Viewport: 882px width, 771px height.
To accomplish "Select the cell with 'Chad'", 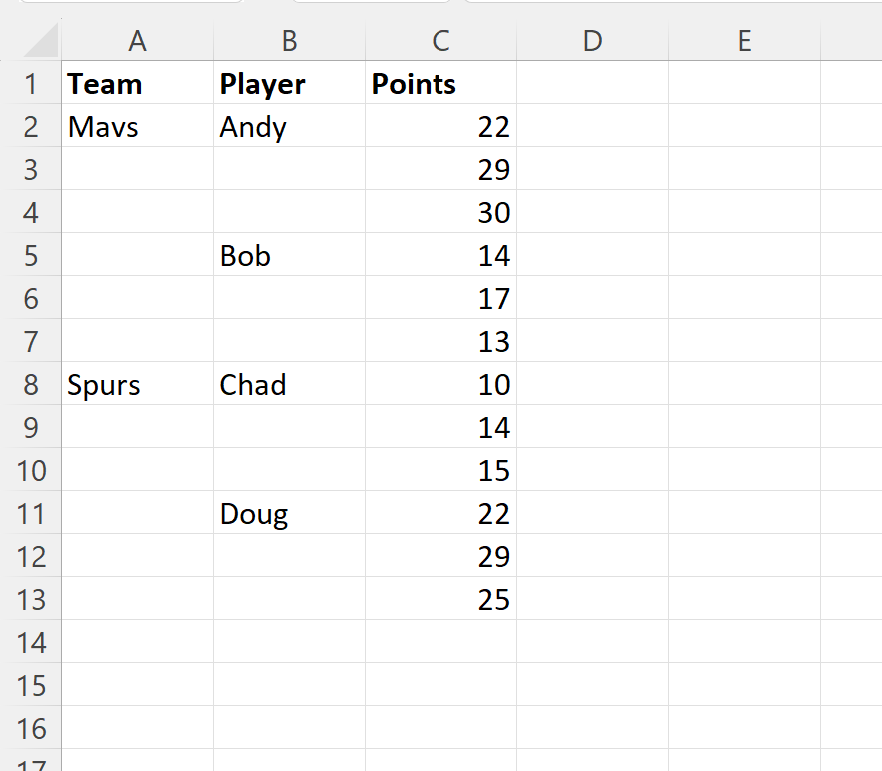I will [288, 384].
